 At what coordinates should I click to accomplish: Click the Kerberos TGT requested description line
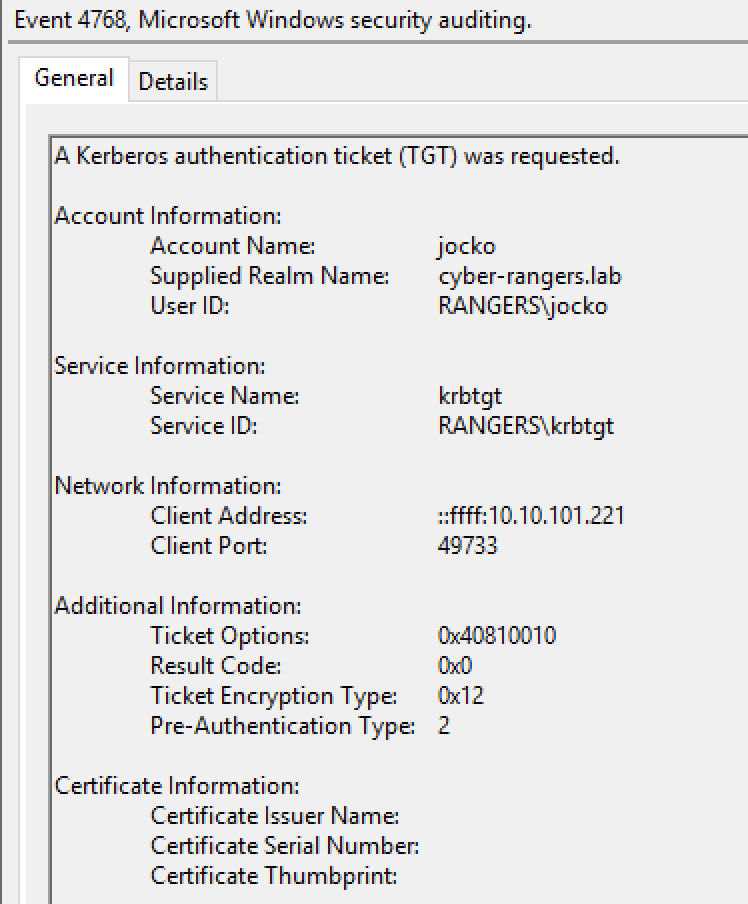pyautogui.click(x=337, y=156)
